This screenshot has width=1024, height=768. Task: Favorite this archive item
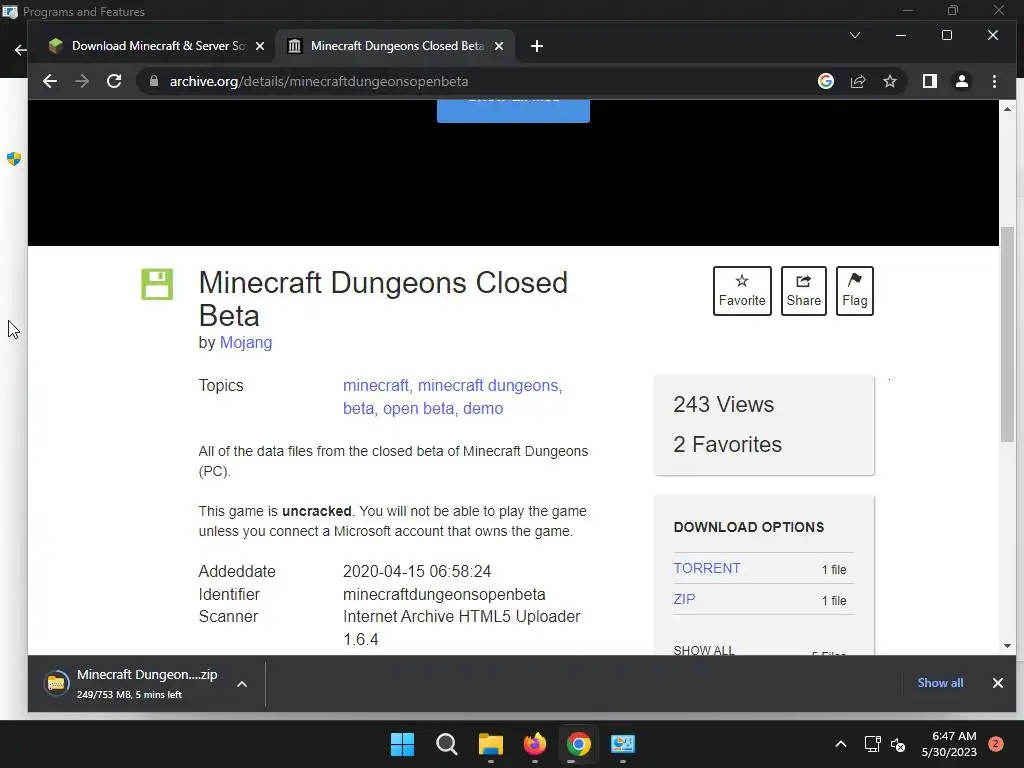pyautogui.click(x=742, y=291)
